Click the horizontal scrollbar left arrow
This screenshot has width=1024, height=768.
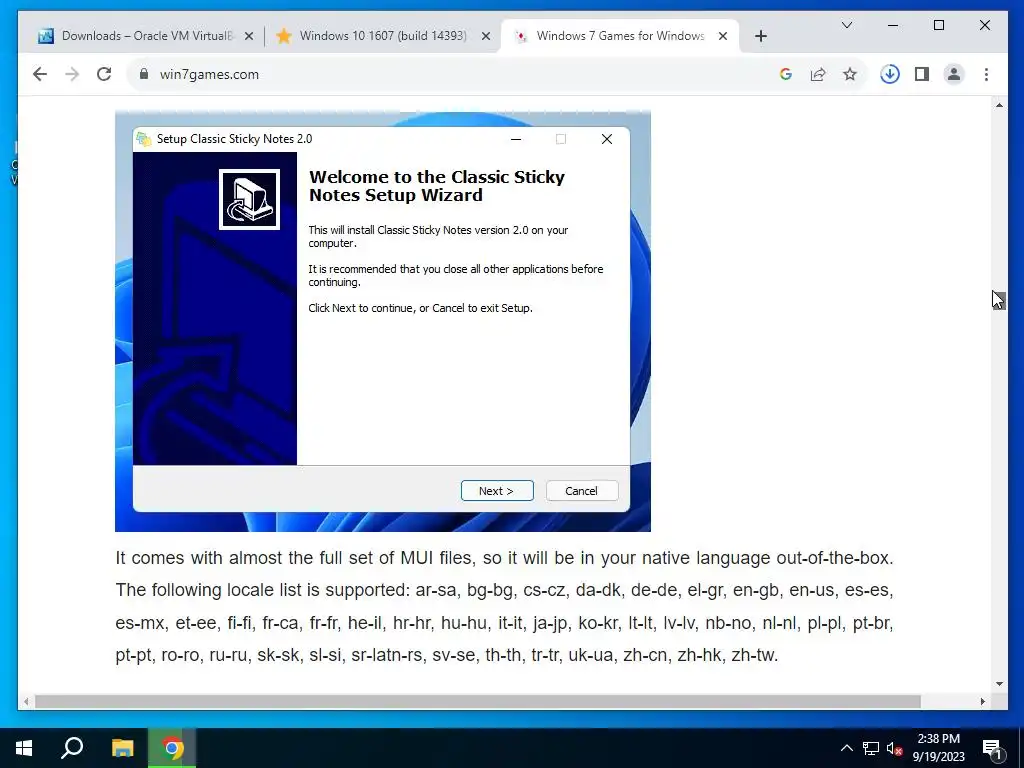coord(26,701)
